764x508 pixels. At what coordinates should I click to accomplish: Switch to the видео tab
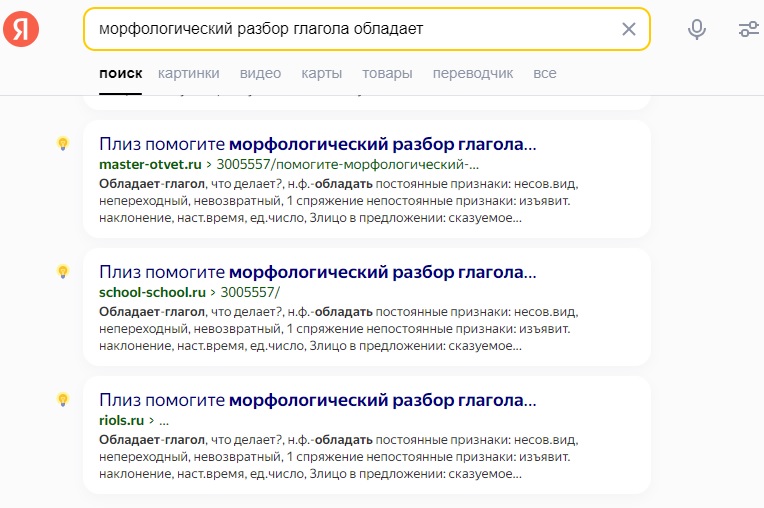click(x=260, y=73)
